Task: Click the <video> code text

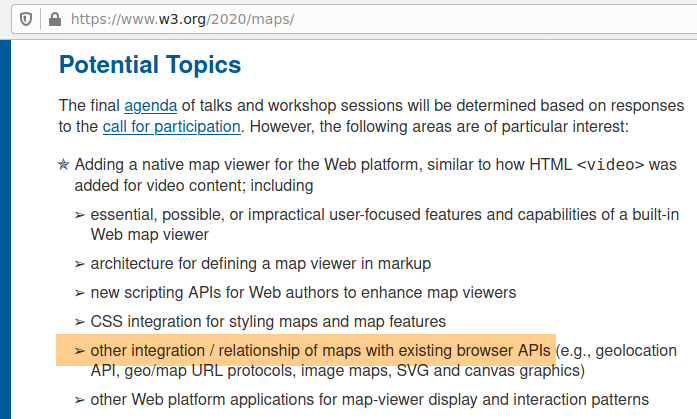Action: [611, 165]
